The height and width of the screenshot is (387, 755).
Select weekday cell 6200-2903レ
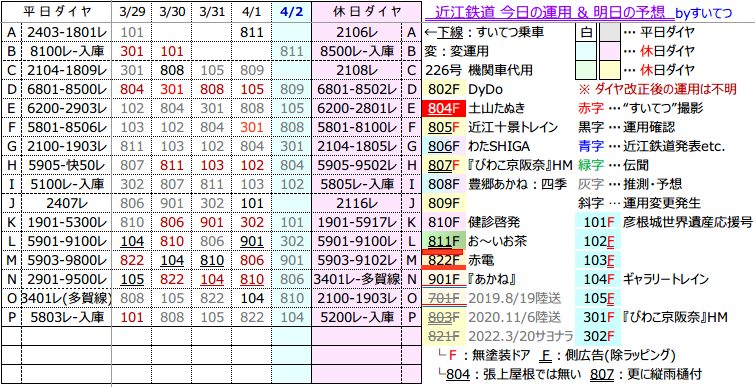pyautogui.click(x=67, y=109)
